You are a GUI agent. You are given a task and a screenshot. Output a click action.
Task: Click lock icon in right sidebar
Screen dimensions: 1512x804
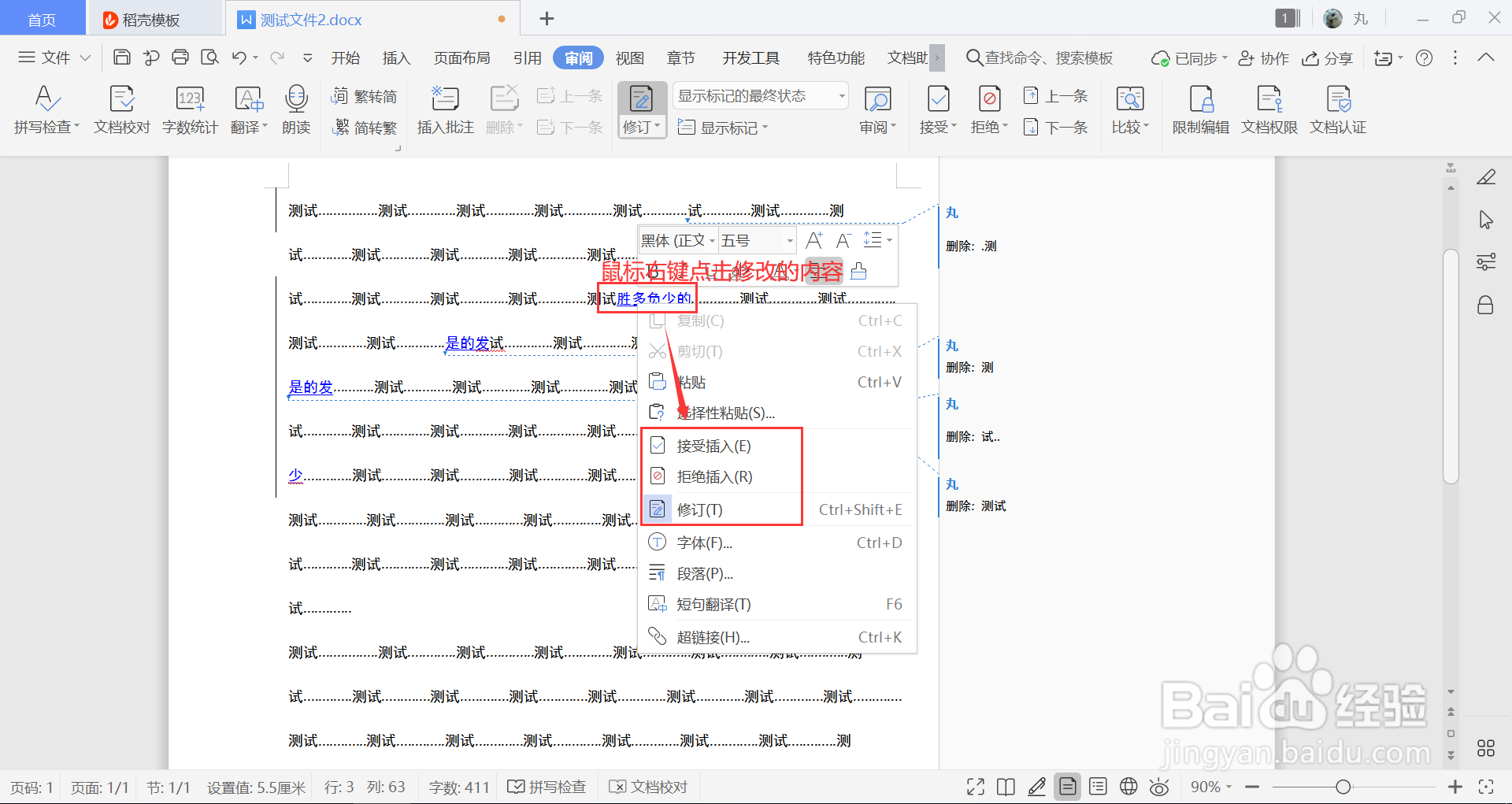(x=1486, y=305)
